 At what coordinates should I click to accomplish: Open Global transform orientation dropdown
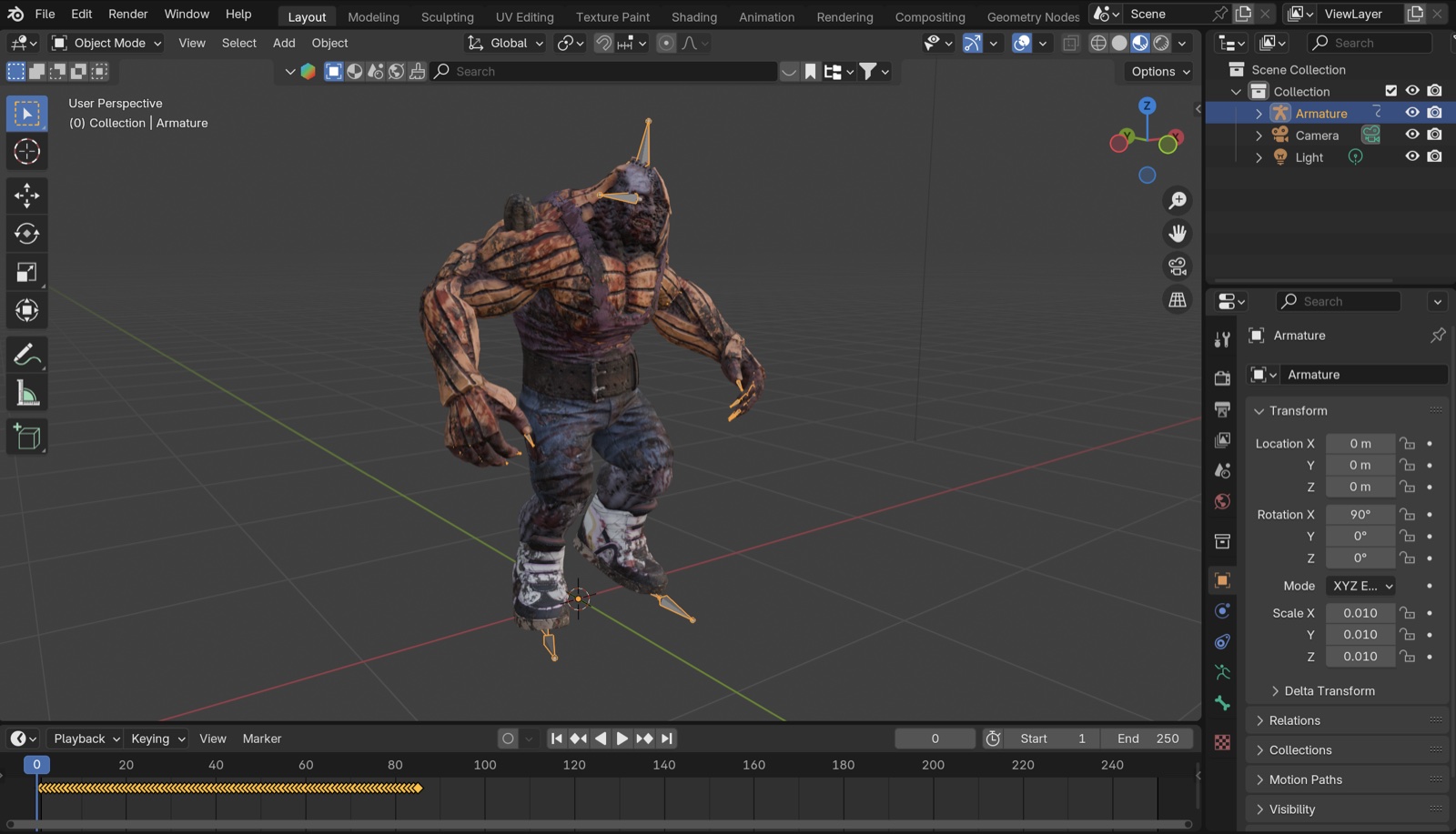coord(506,43)
